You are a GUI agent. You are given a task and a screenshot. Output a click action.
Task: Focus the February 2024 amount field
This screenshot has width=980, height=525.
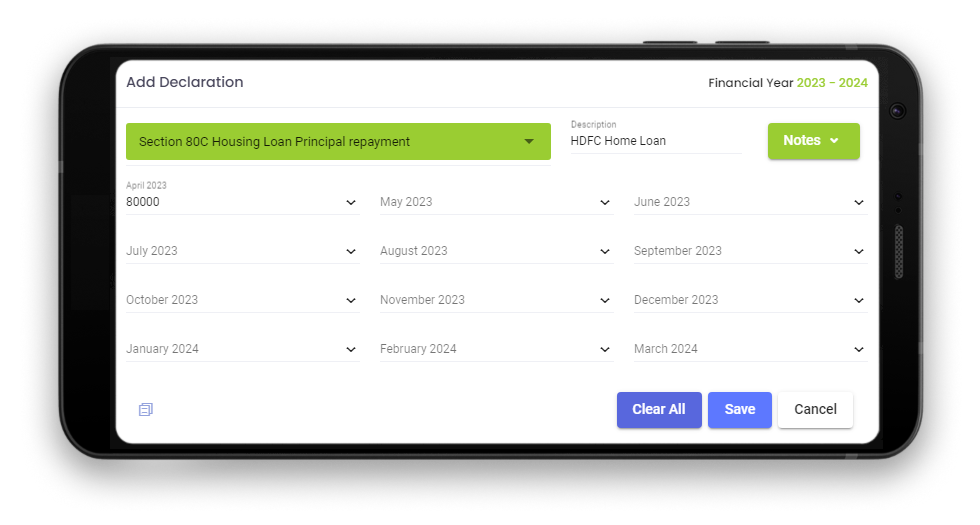484,349
